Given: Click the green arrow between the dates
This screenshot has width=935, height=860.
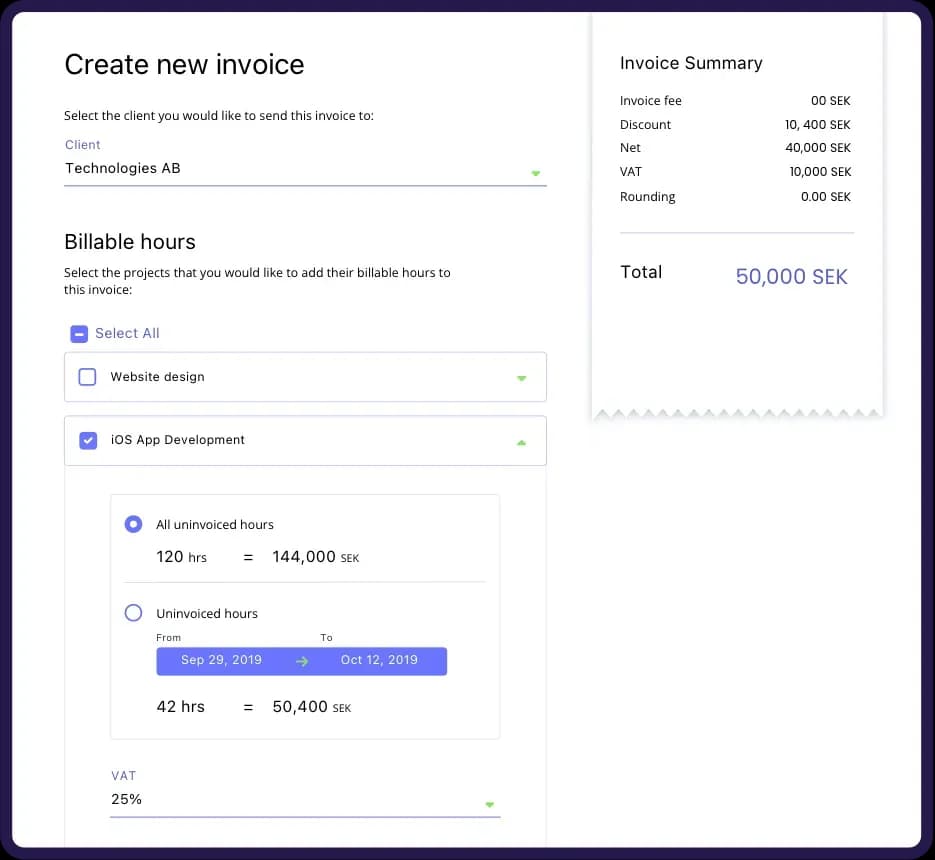Looking at the screenshot, I should click(x=302, y=661).
